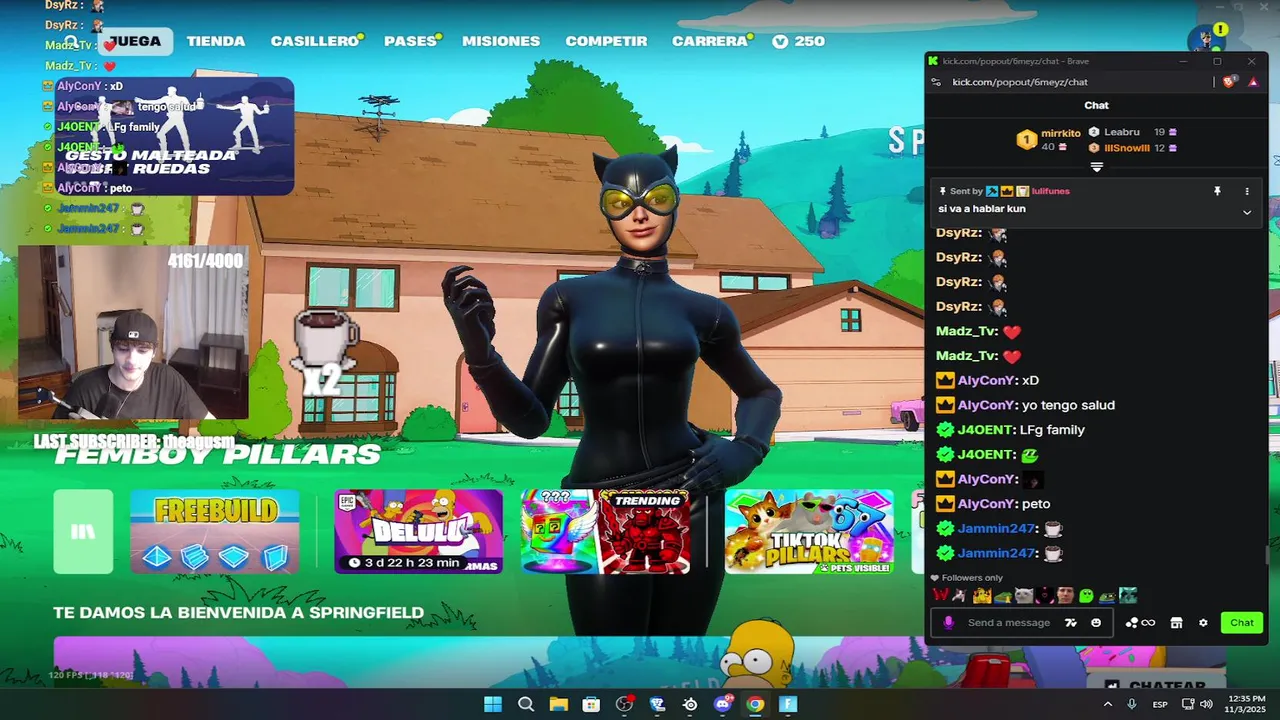This screenshot has width=1280, height=720.
Task: Select the TIKTOK PILLARS game tile
Action: point(809,531)
